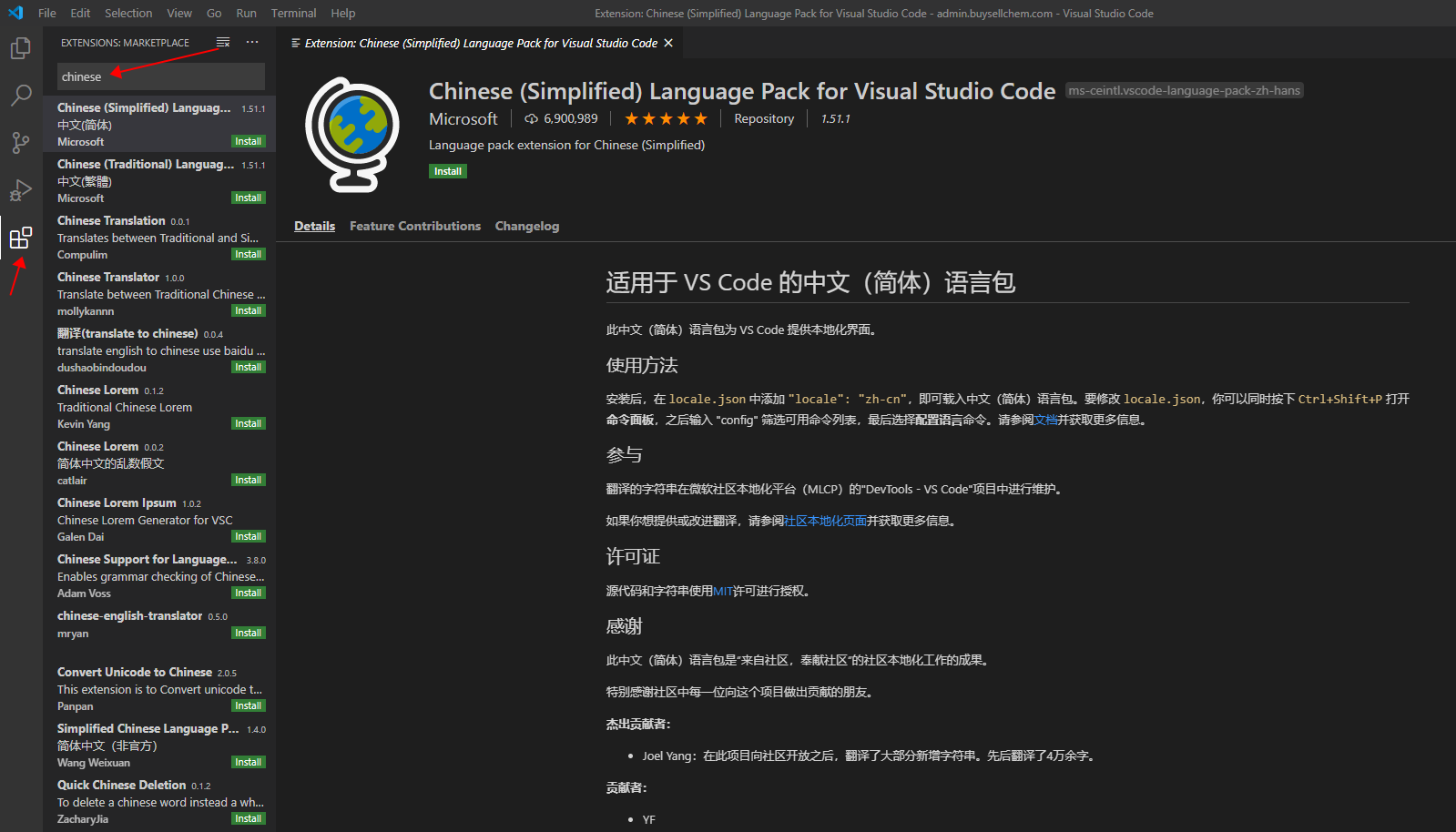This screenshot has width=1456, height=832.
Task: Open the Terminal menu
Action: pos(293,13)
